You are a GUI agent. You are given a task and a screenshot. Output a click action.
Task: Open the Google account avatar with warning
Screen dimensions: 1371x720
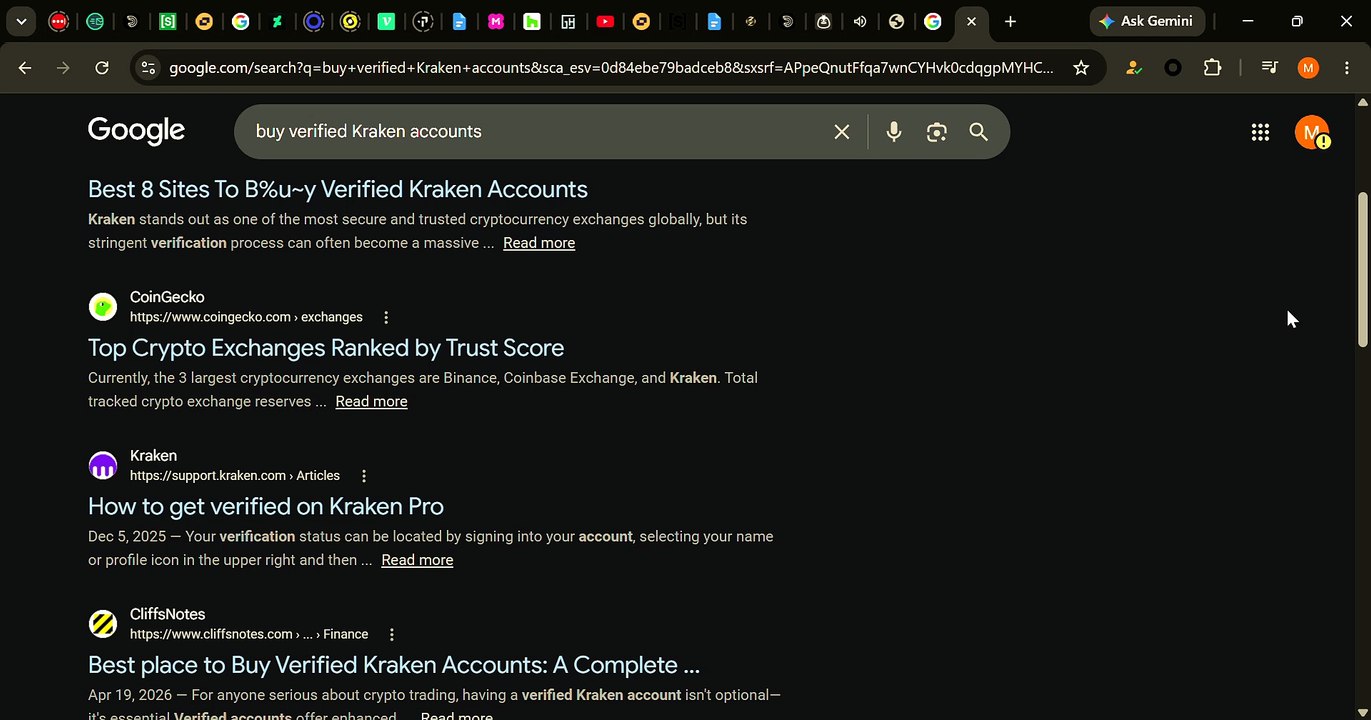pos(1312,132)
